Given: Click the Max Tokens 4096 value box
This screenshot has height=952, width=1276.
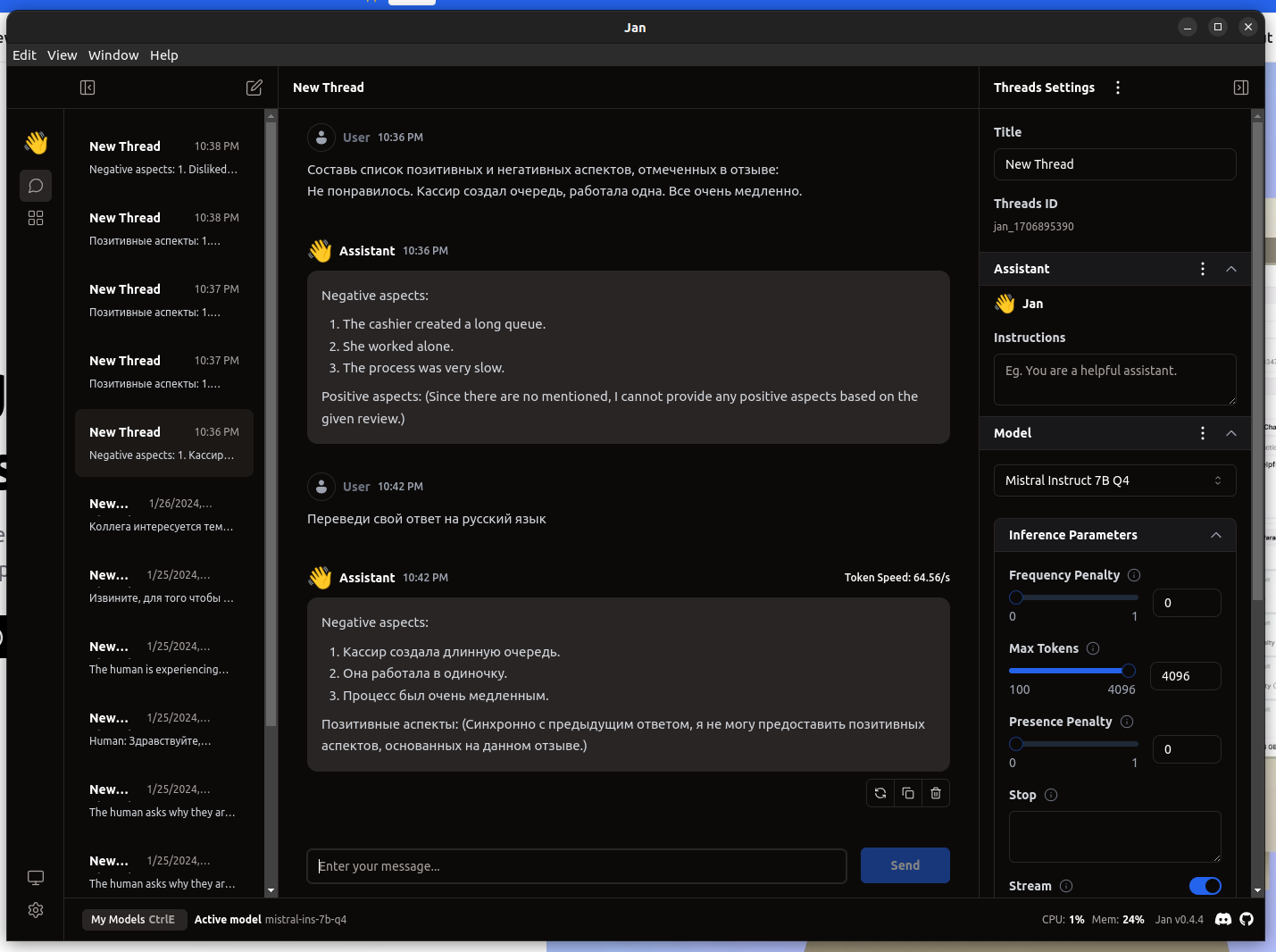Looking at the screenshot, I should pos(1186,676).
